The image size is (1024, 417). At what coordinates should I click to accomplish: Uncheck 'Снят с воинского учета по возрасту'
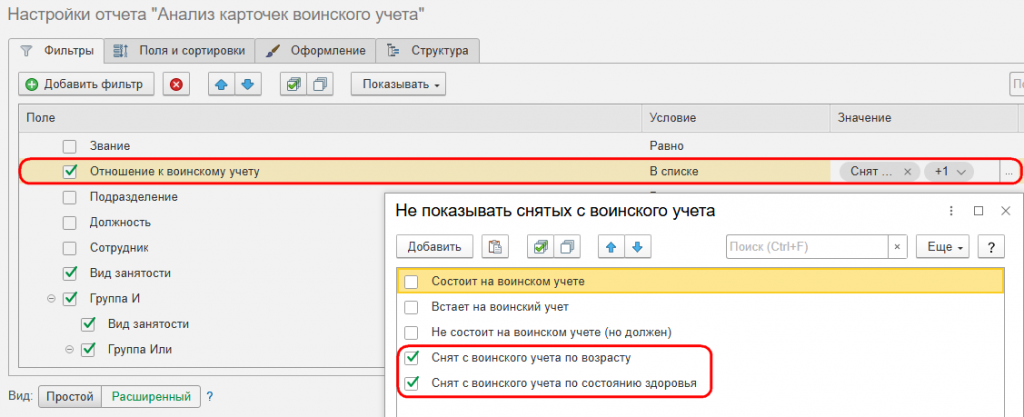point(411,358)
